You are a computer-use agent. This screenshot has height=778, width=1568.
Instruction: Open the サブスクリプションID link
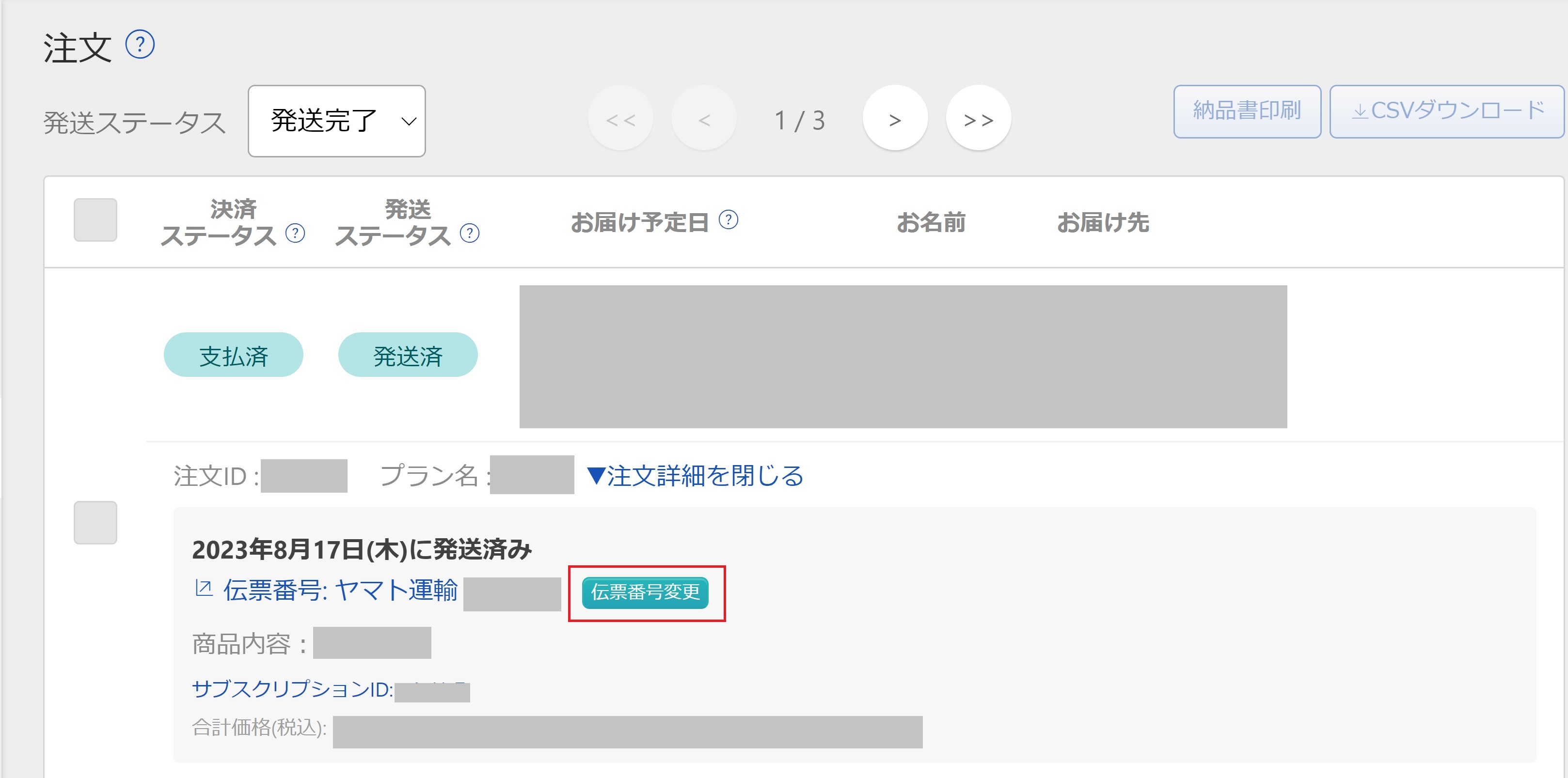click(x=293, y=689)
